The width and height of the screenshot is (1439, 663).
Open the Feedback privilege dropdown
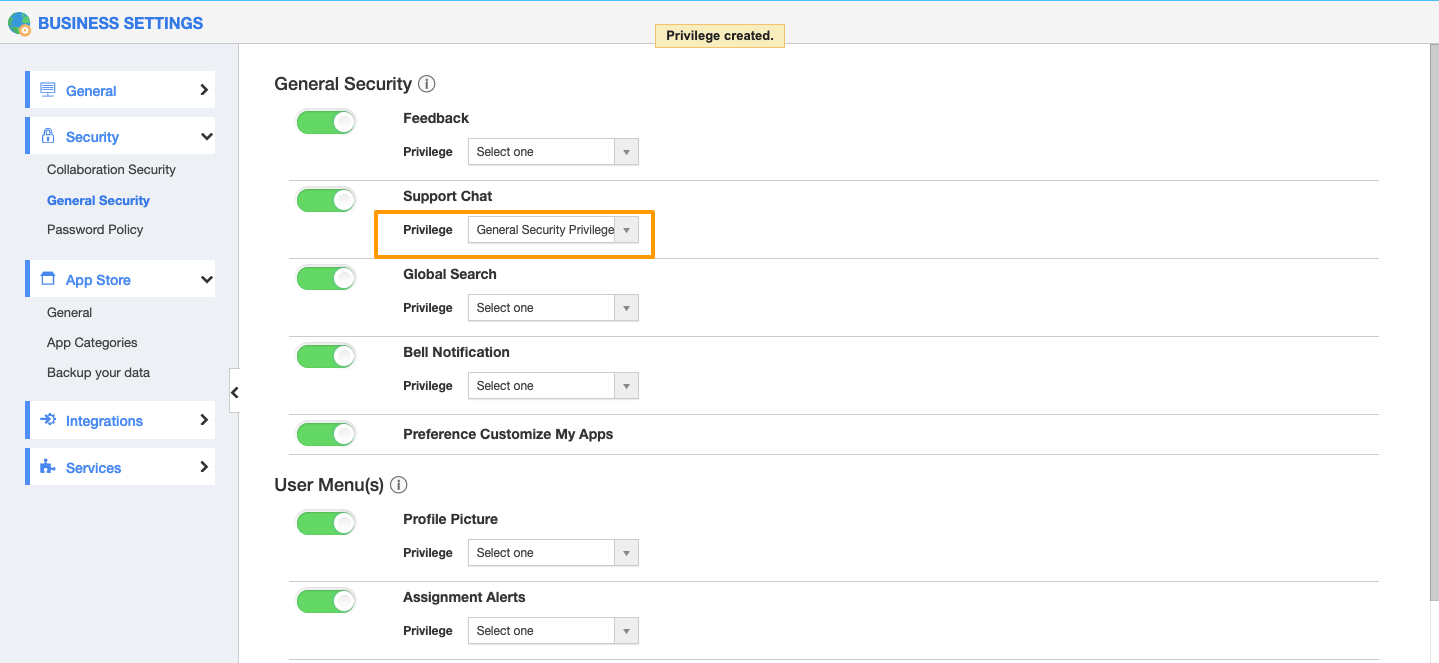pyautogui.click(x=553, y=152)
